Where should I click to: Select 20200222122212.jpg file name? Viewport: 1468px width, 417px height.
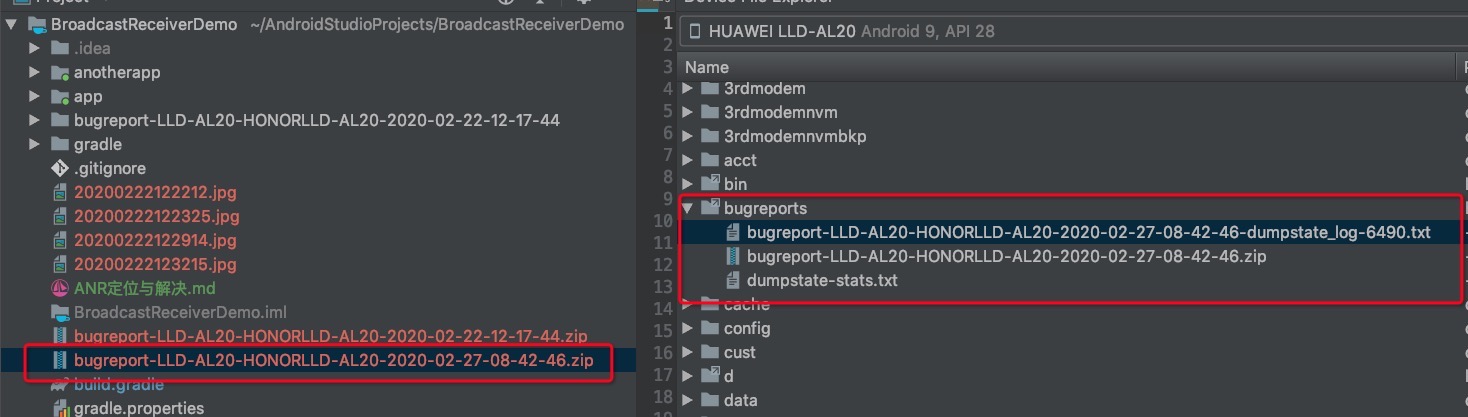(x=157, y=192)
